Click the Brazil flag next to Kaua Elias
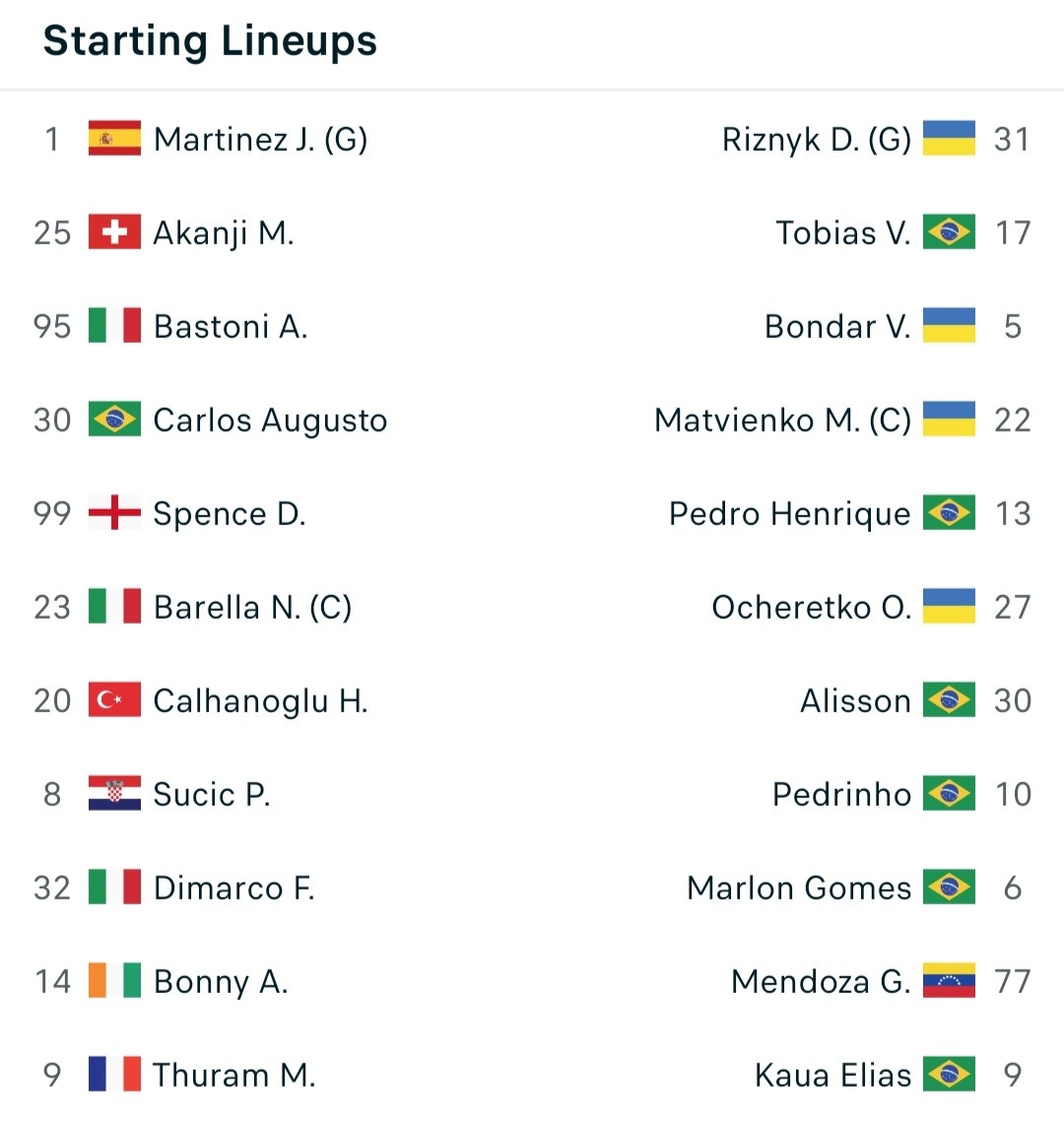This screenshot has width=1064, height=1122. 949,1074
